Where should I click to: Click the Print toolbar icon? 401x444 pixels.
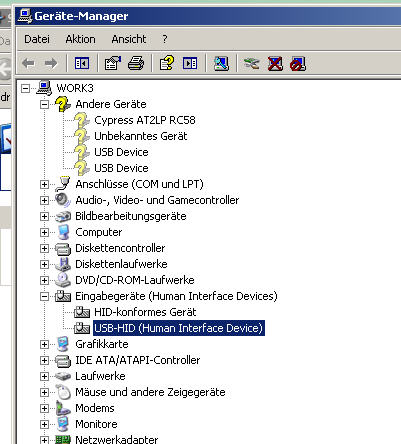[136, 63]
